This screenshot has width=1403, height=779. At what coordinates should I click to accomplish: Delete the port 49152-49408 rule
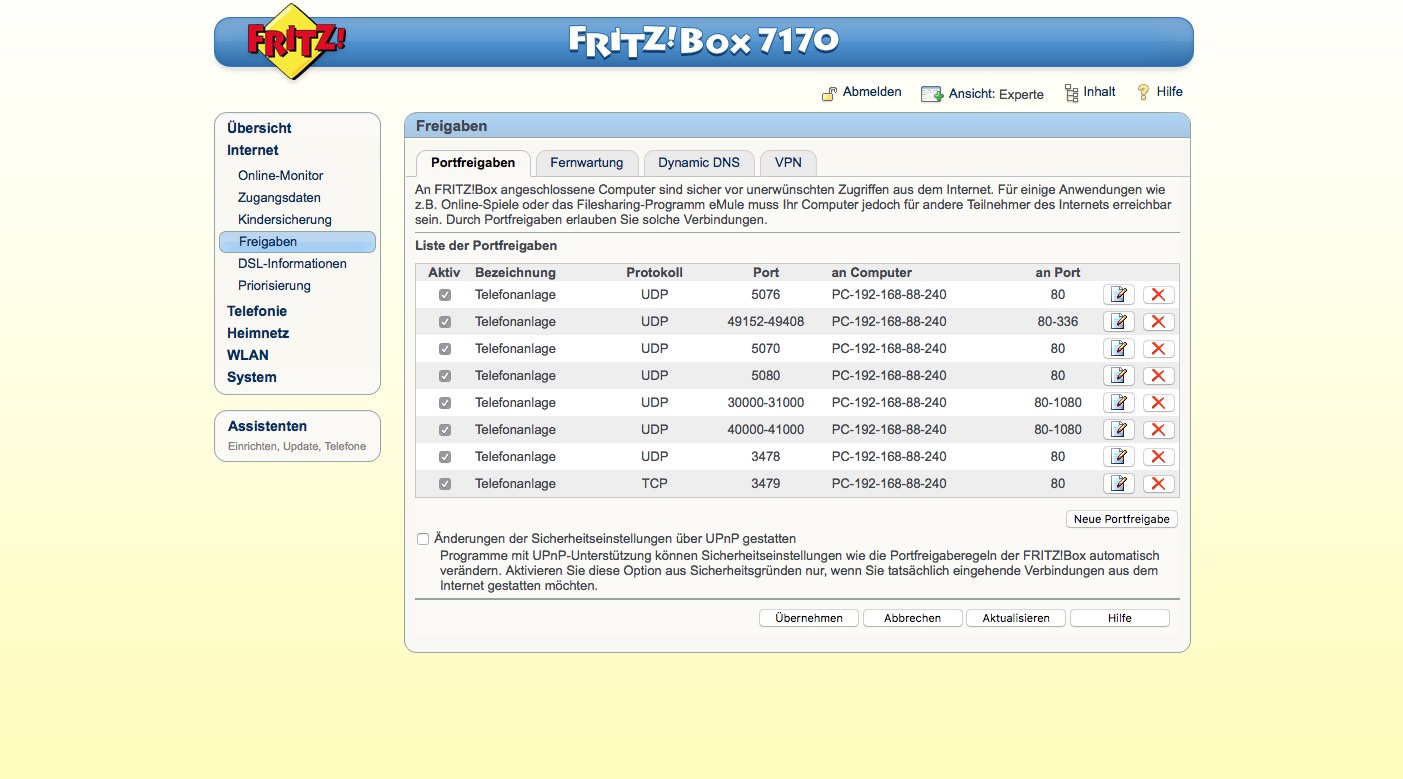click(x=1158, y=322)
